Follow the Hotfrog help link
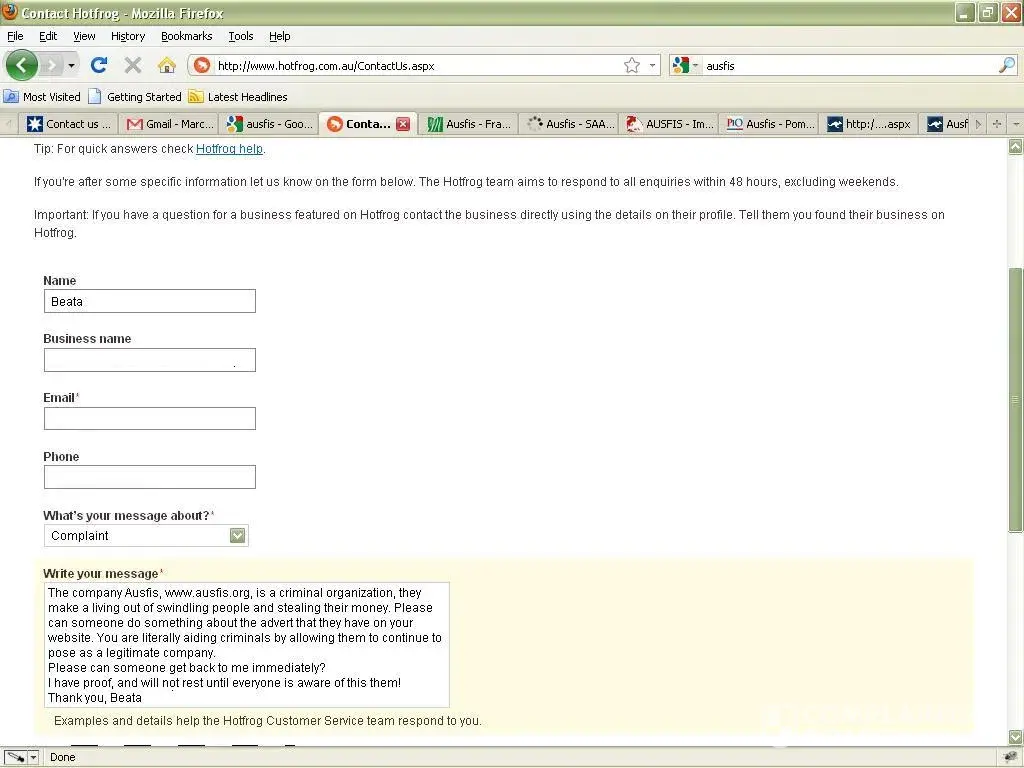The width and height of the screenshot is (1024, 768). point(229,149)
